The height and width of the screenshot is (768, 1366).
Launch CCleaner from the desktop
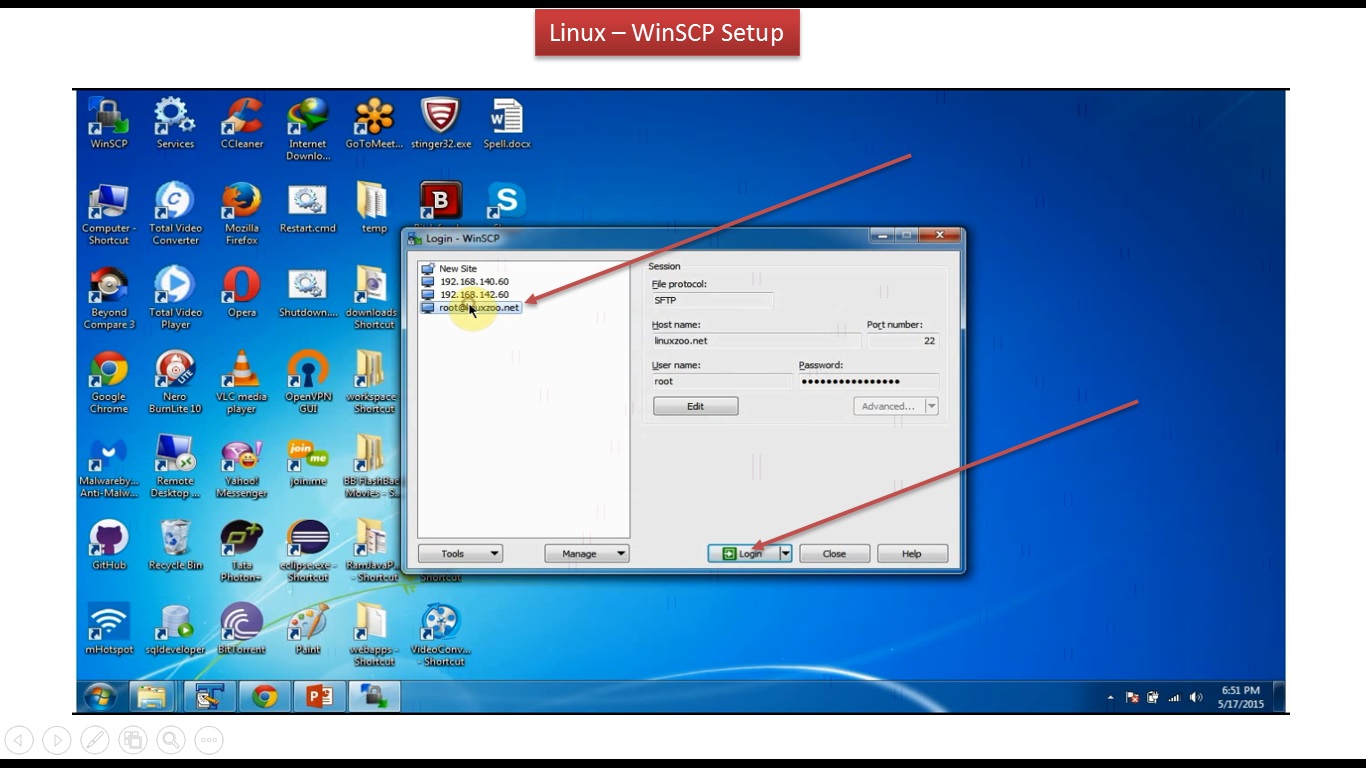(241, 123)
